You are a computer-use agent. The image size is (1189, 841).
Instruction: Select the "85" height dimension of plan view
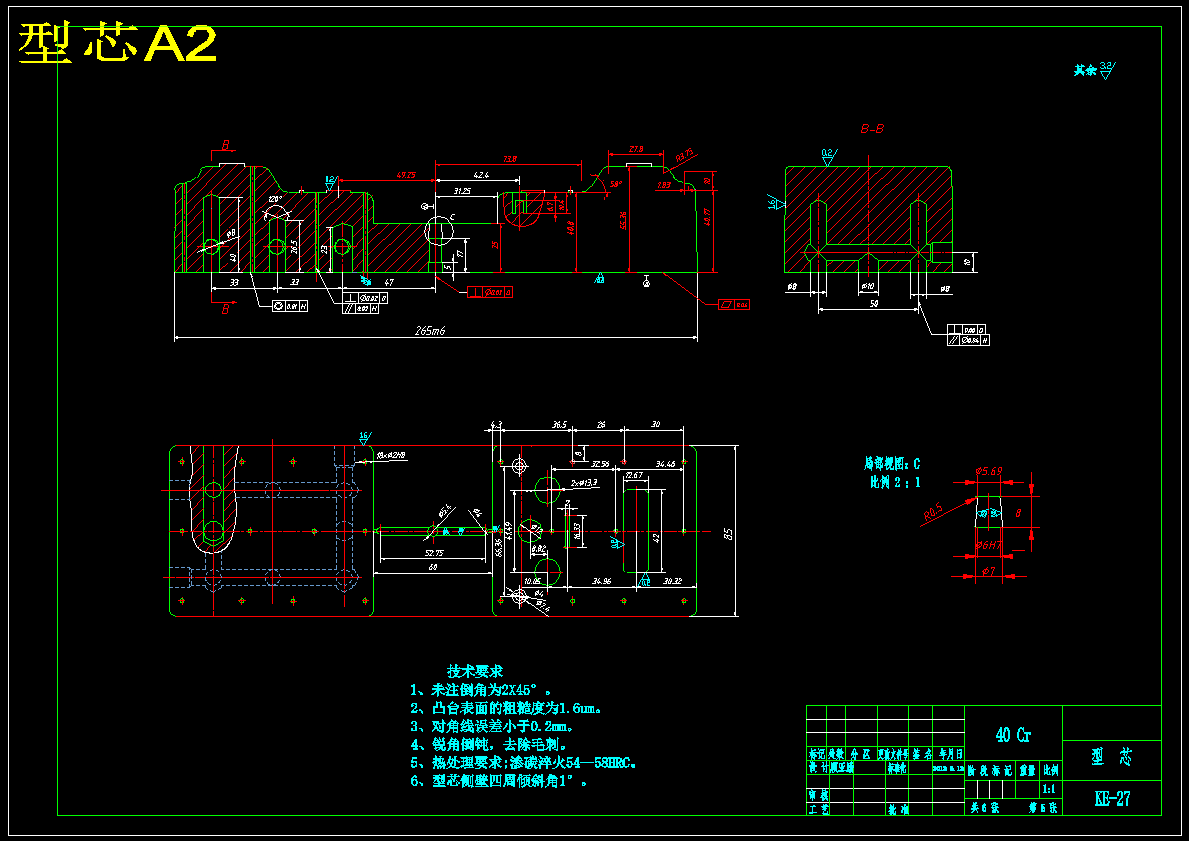(729, 533)
